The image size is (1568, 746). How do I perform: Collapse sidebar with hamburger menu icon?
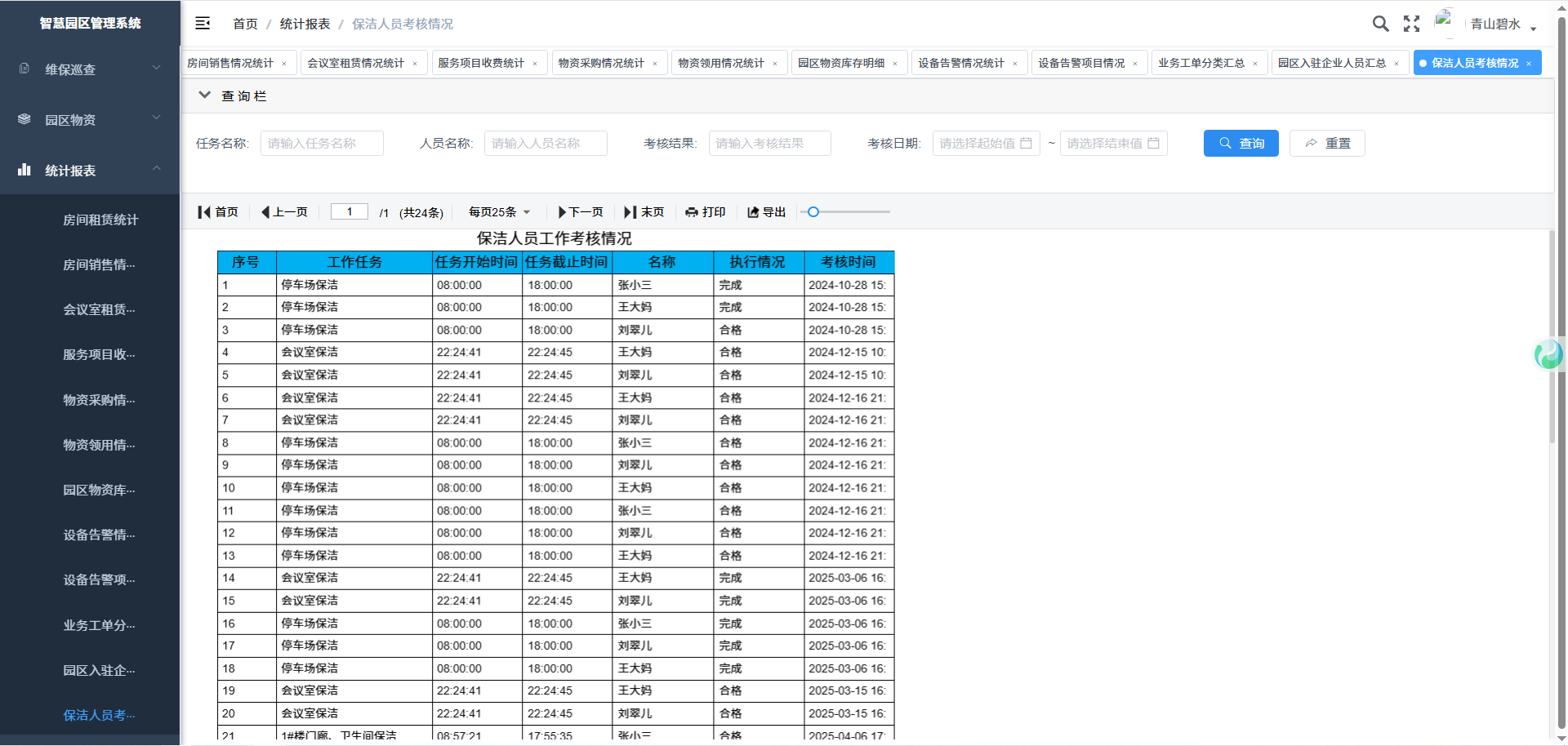[203, 24]
